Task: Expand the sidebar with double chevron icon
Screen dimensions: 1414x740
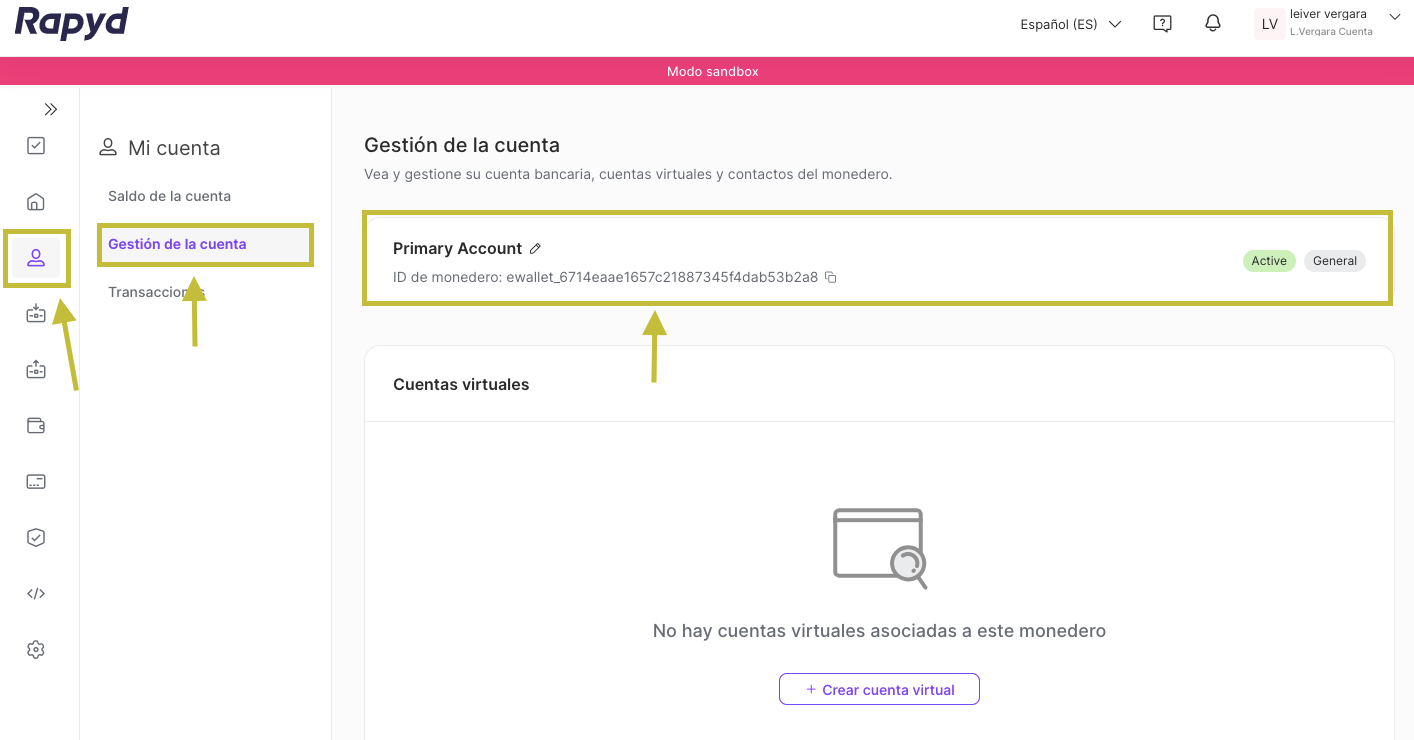Action: click(x=51, y=109)
